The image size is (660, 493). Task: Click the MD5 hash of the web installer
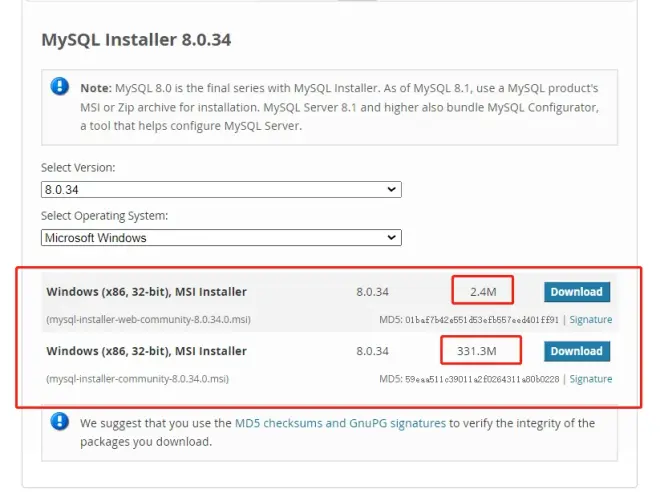tap(482, 320)
